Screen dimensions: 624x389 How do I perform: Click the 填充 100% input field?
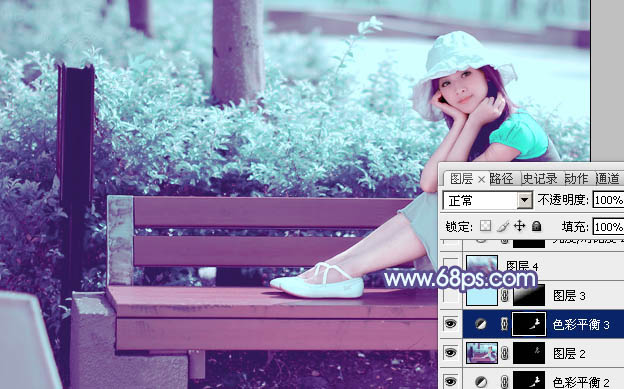point(608,227)
